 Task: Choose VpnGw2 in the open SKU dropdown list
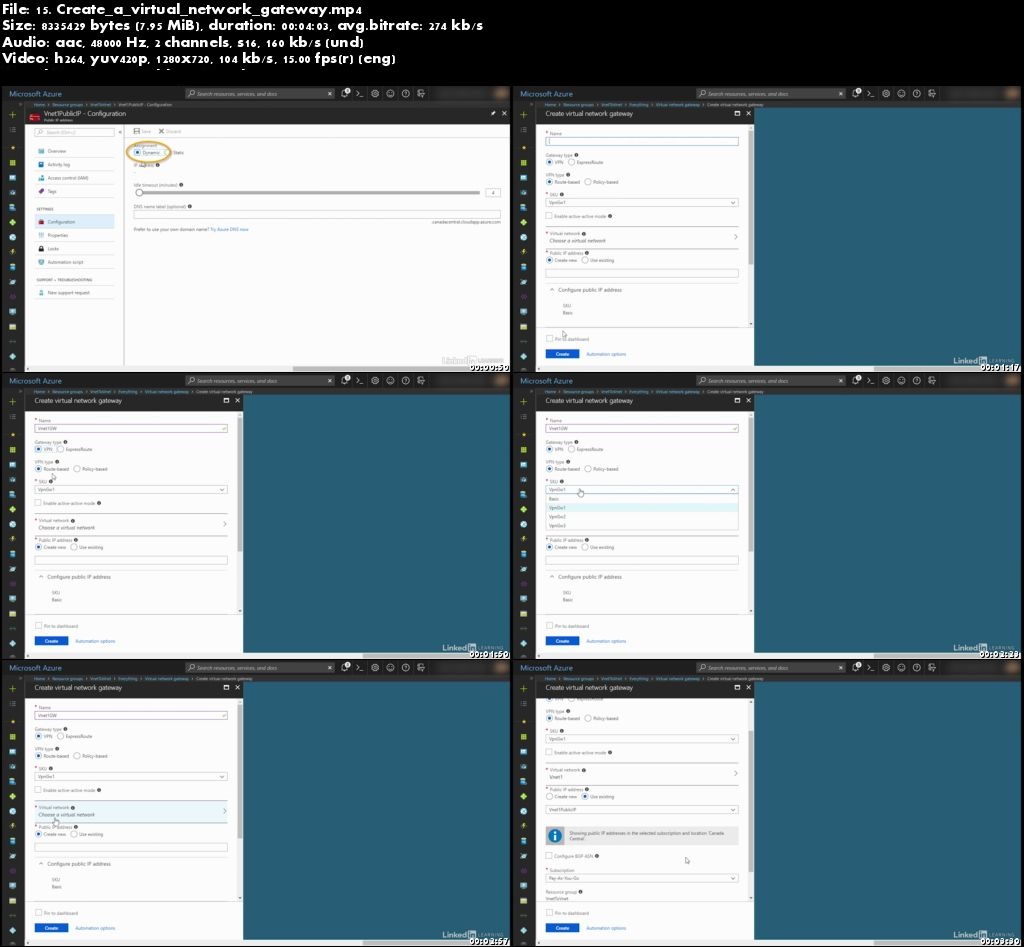[x=642, y=517]
